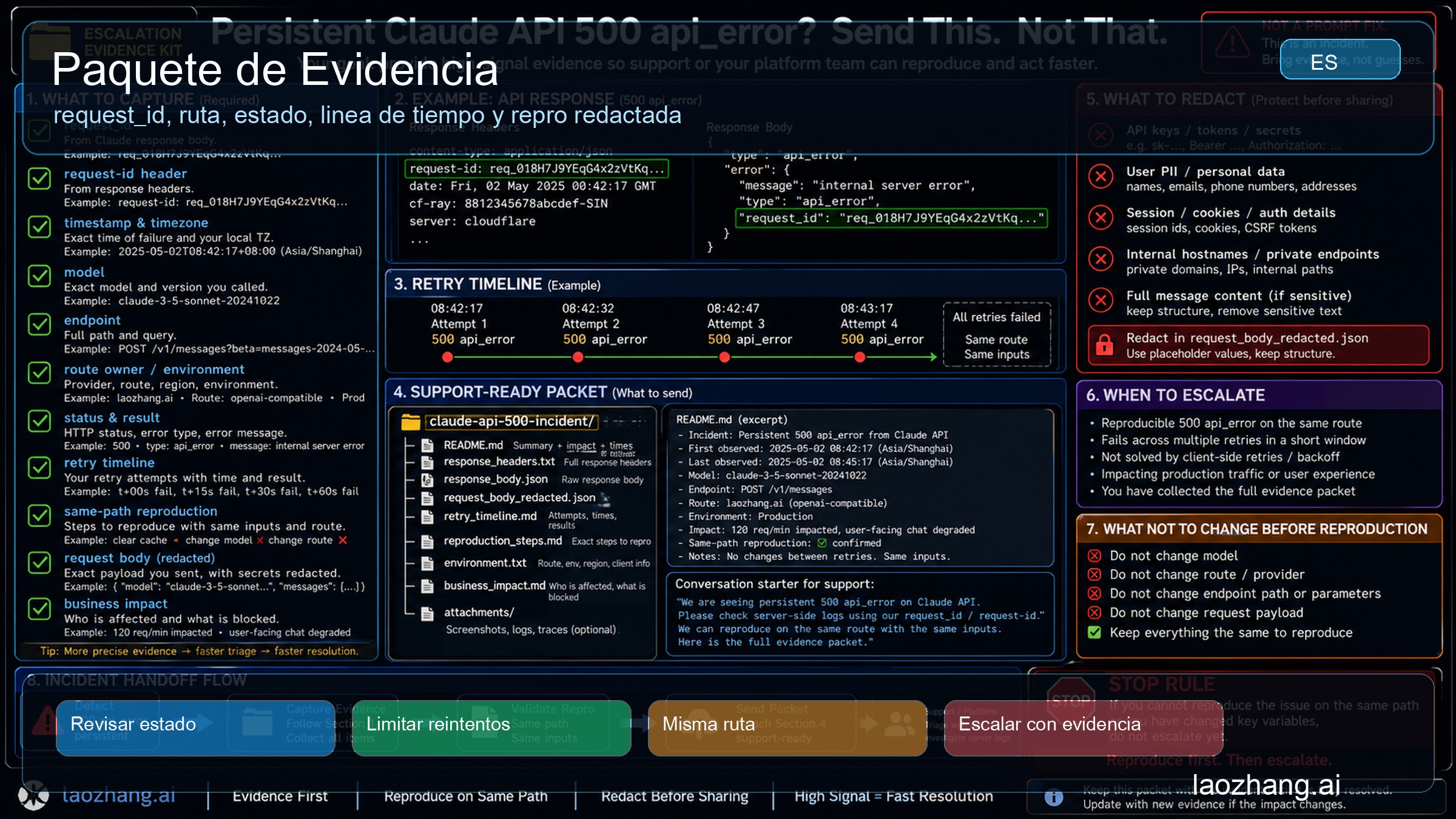Viewport: 1456px width, 819px height.
Task: Click the README.md file icon
Action: click(428, 445)
